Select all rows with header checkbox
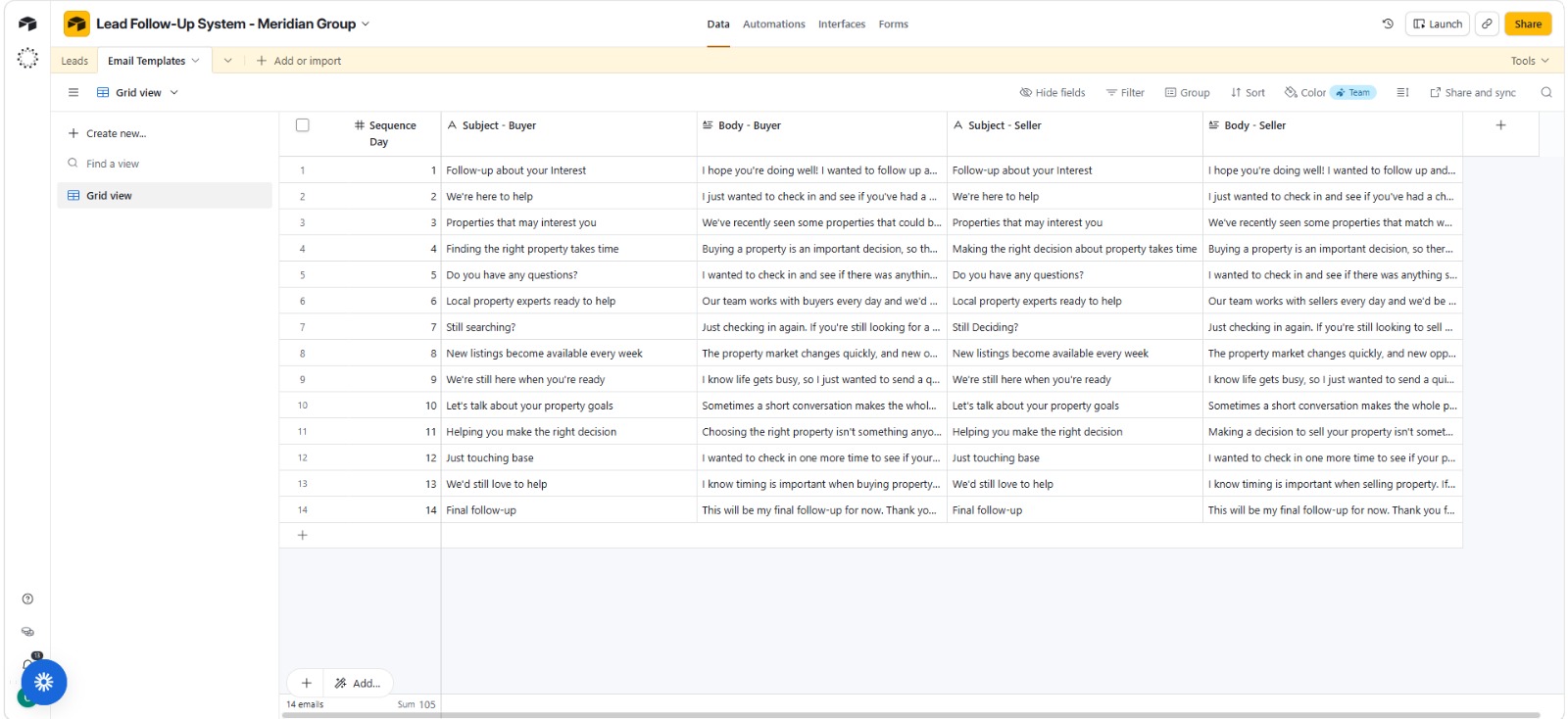Screen dimensions: 1568x719 click(303, 125)
